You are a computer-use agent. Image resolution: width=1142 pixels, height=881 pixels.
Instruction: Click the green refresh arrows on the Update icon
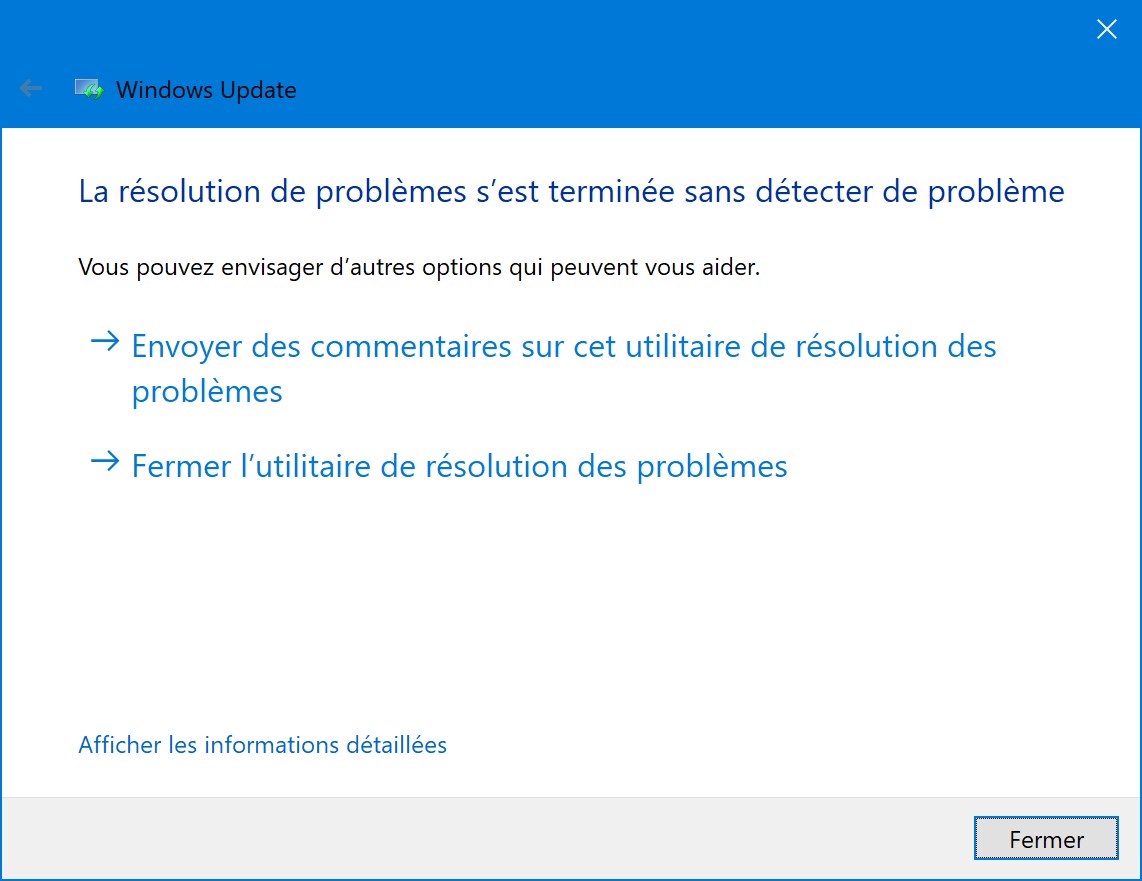[x=94, y=93]
